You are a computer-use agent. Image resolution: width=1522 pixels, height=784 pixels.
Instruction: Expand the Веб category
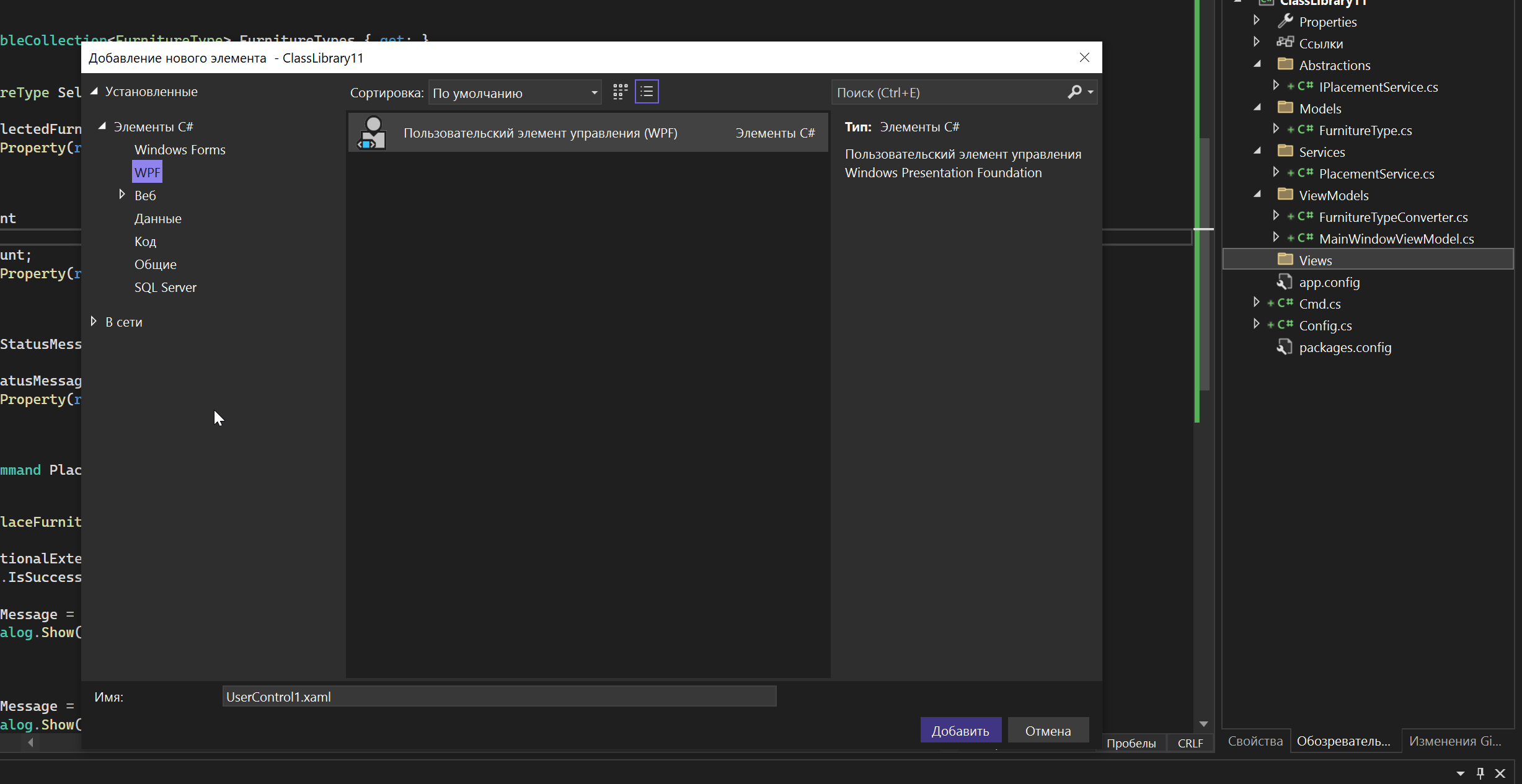pyautogui.click(x=122, y=195)
